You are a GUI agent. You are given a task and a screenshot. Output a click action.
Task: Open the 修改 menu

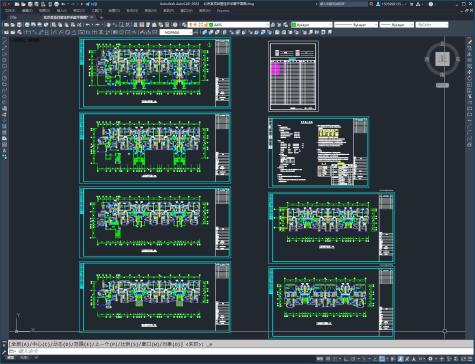(x=150, y=11)
